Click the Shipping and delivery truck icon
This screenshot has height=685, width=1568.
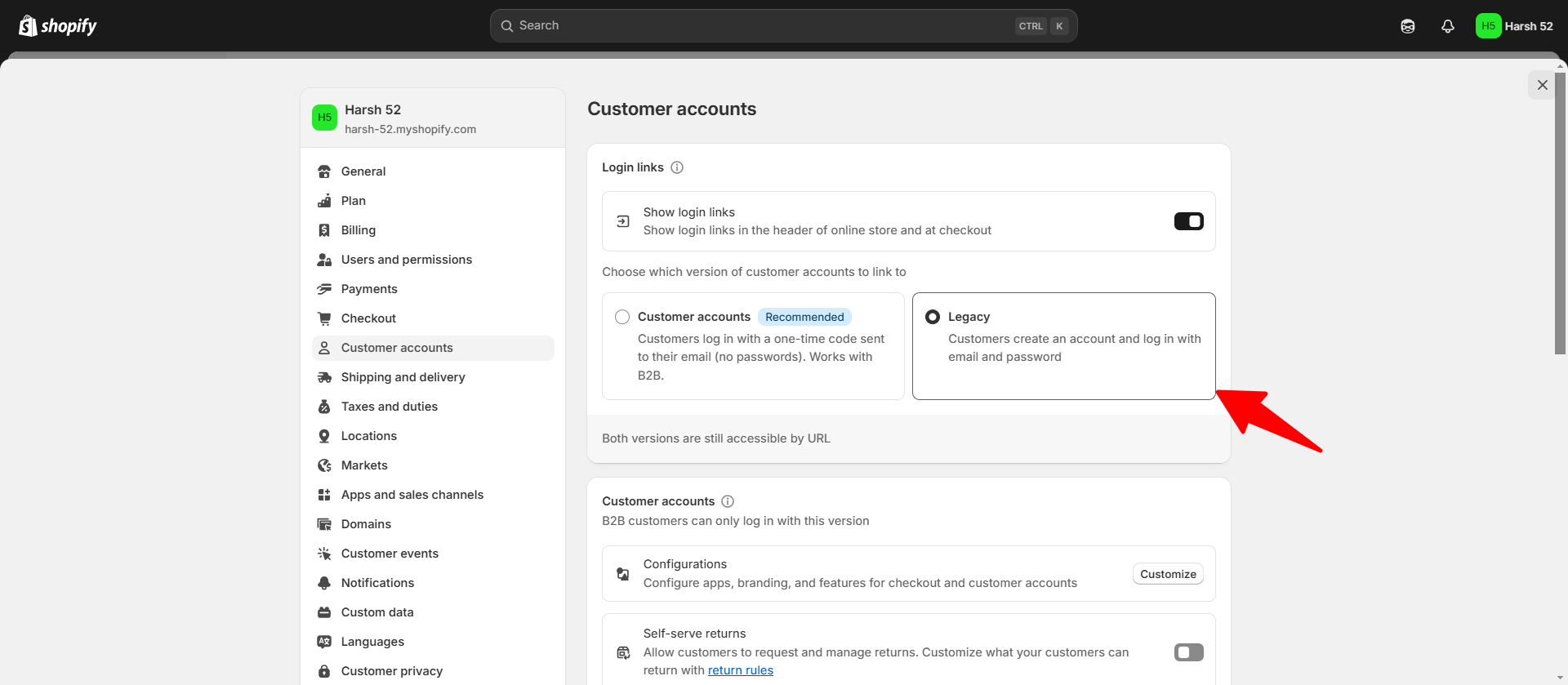(324, 377)
